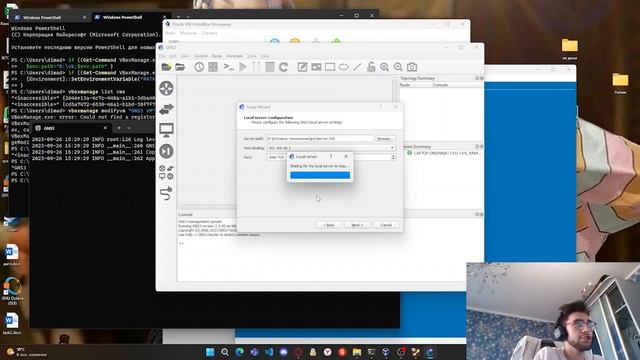The image size is (640, 360).
Task: Open the Файл menu in VirtualBox Manager
Action: (170, 33)
